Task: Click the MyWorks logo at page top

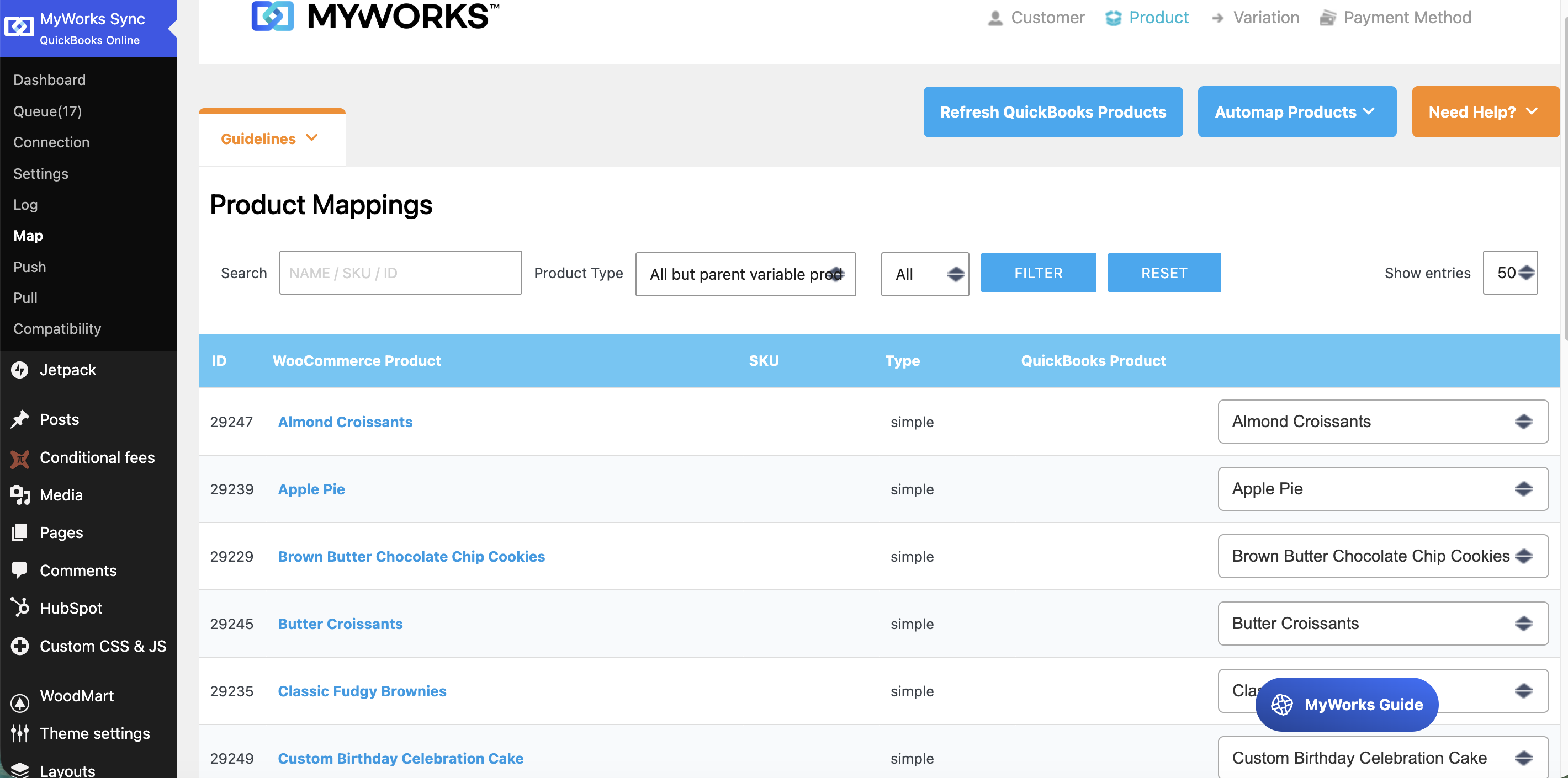Action: coord(375,16)
